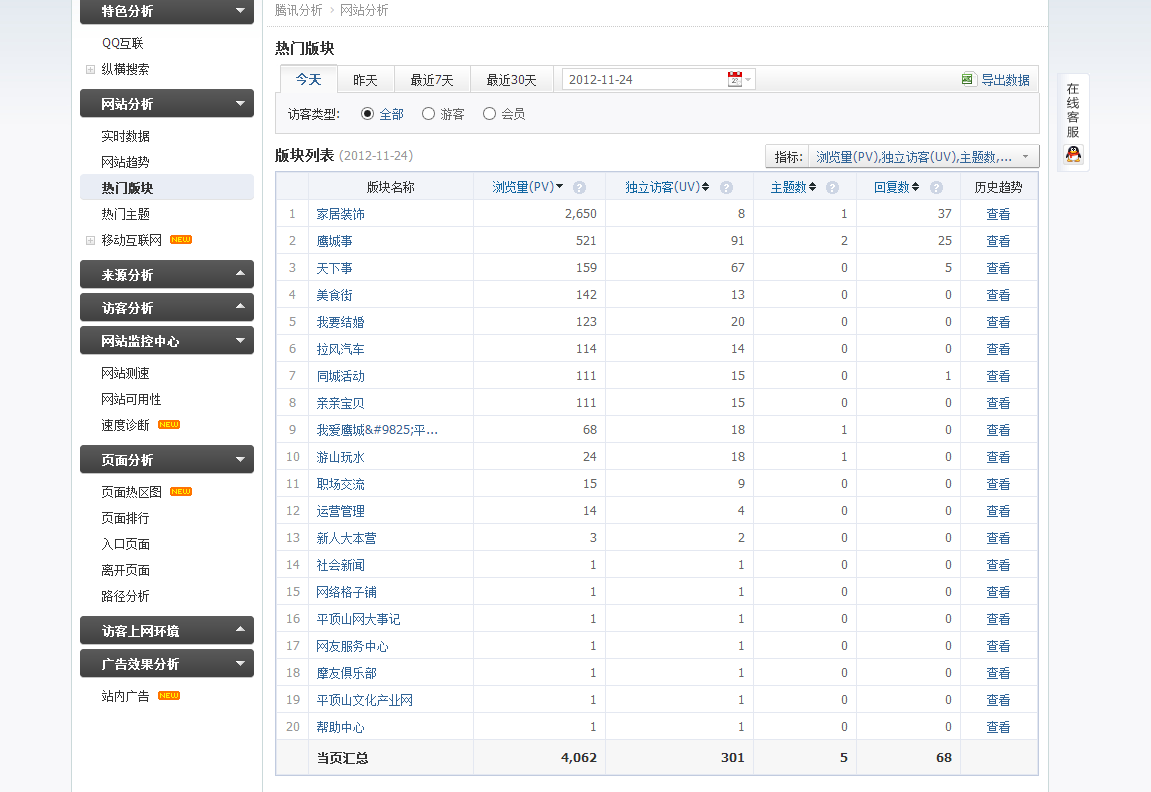Expand the 访客分析 section
Screen dimensions: 1151x792
click(167, 308)
